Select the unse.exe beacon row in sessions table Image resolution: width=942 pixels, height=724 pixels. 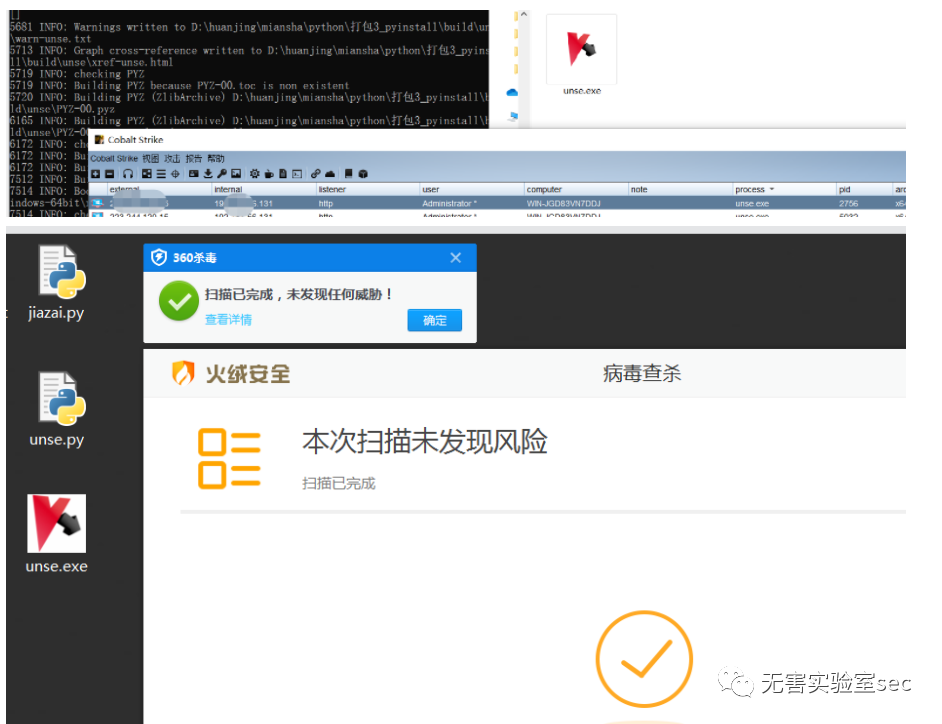(x=497, y=204)
